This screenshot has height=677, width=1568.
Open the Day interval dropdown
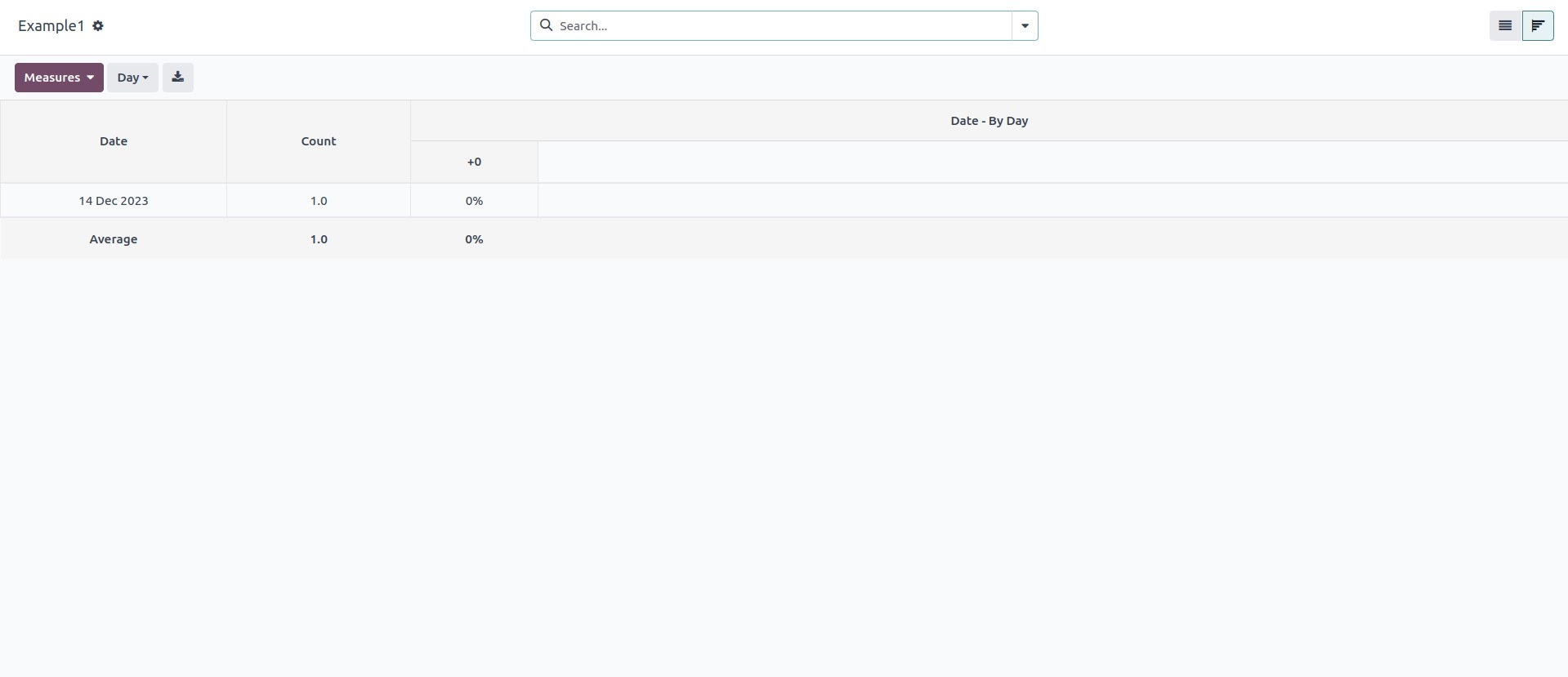132,78
